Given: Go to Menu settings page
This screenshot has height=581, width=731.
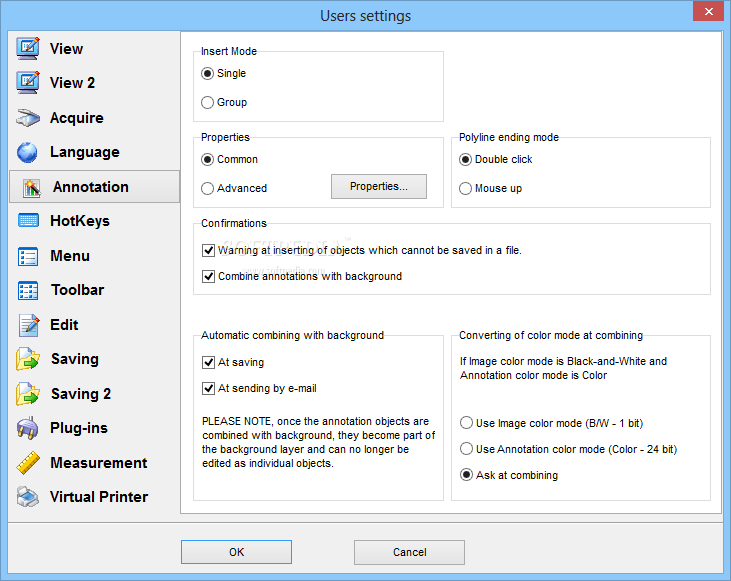Looking at the screenshot, I should [x=70, y=256].
